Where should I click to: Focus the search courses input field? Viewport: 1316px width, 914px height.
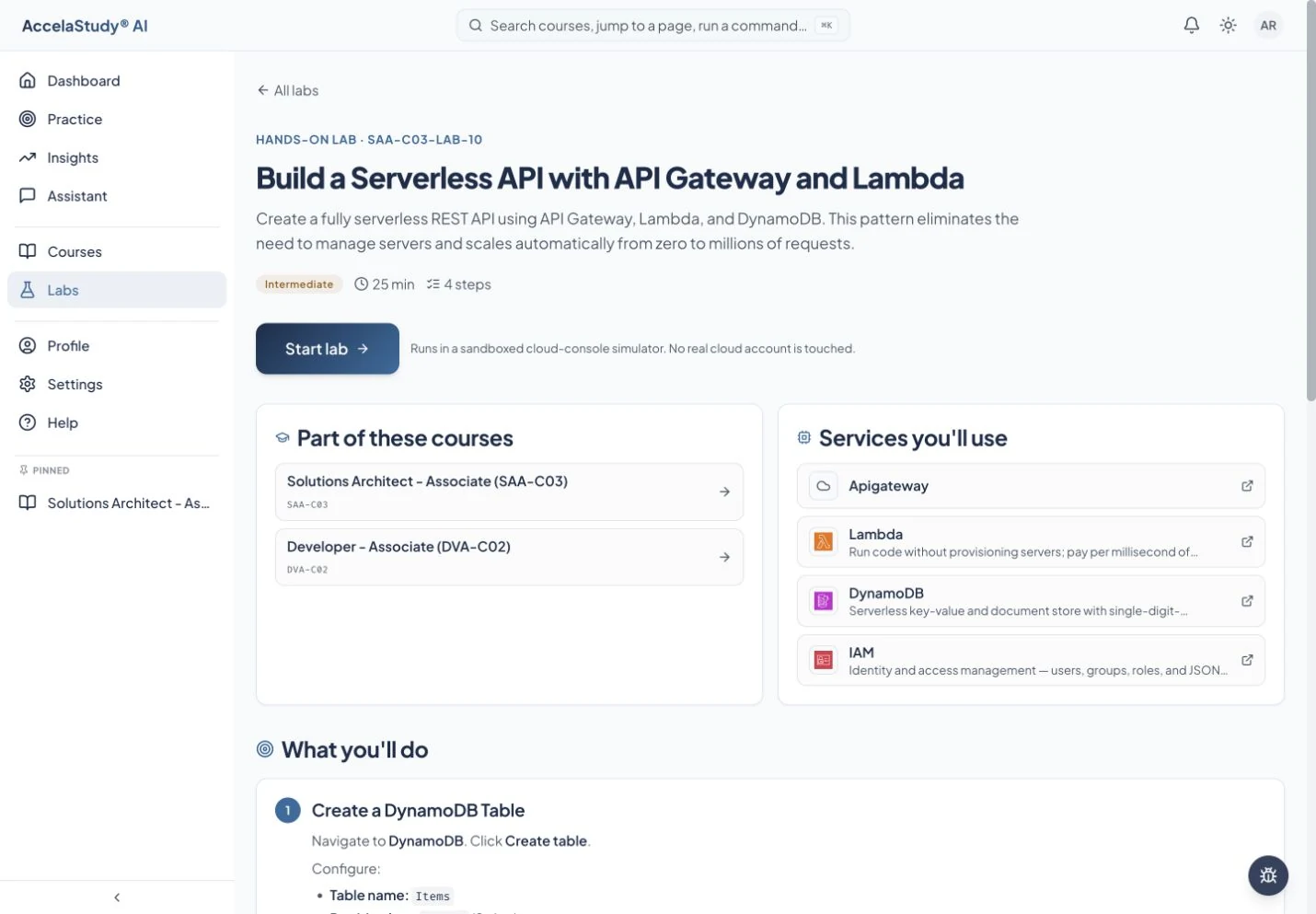[652, 26]
